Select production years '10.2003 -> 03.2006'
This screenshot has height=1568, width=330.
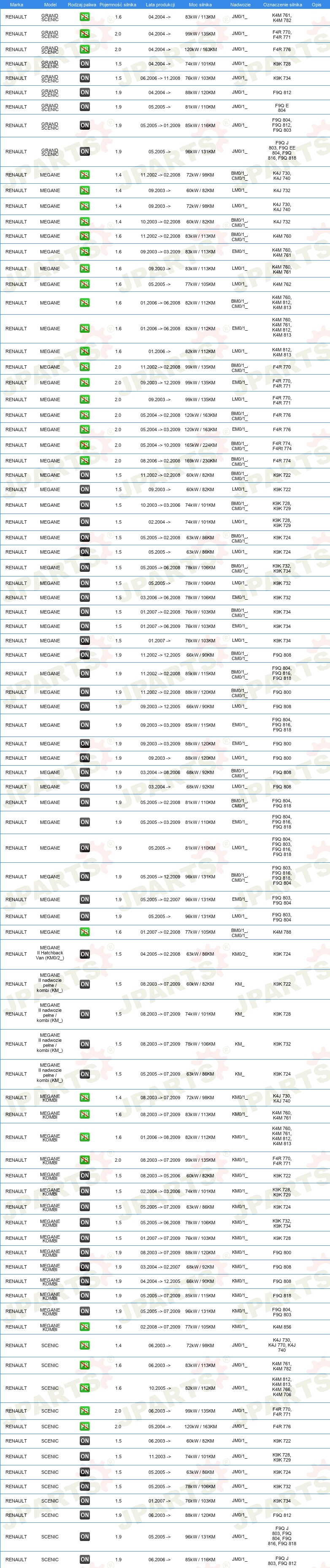[160, 505]
